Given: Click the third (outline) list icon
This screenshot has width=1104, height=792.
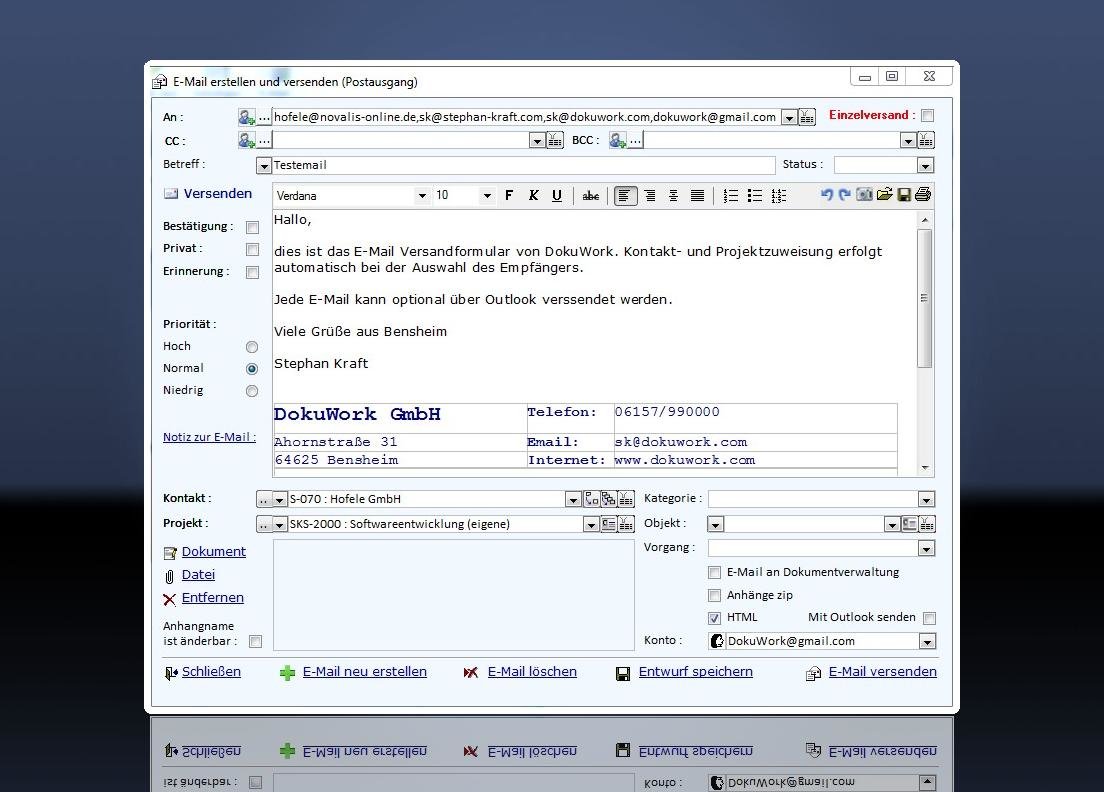Looking at the screenshot, I should tap(779, 196).
